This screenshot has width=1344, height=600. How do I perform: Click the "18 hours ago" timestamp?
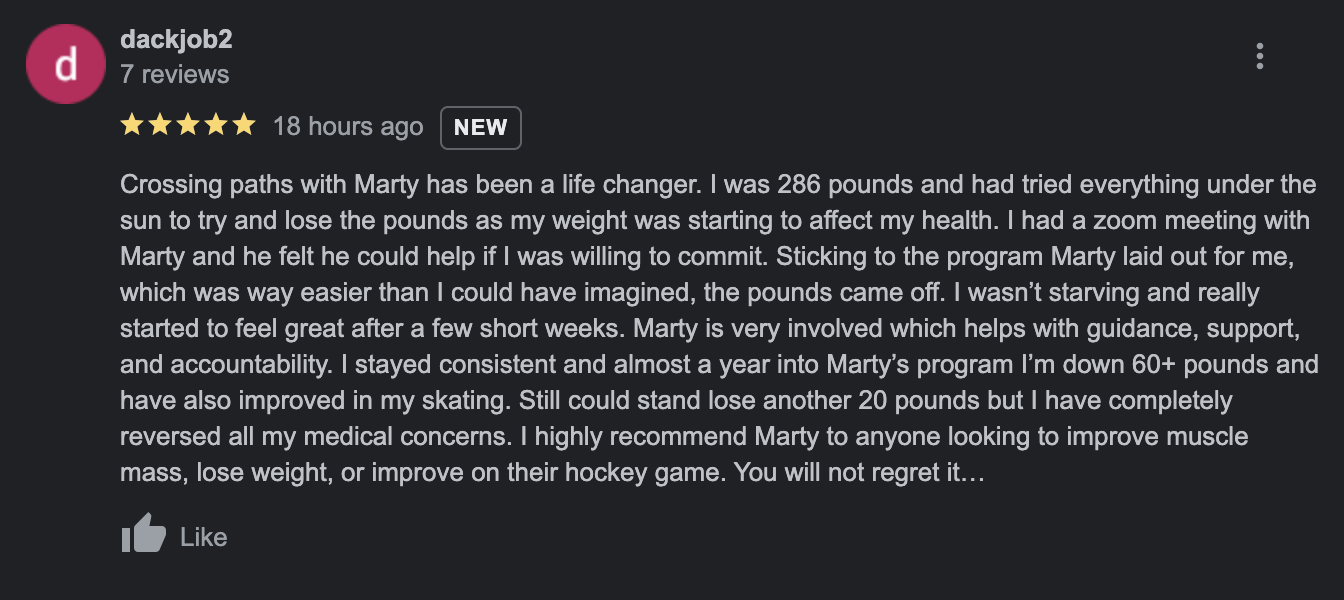tap(348, 127)
